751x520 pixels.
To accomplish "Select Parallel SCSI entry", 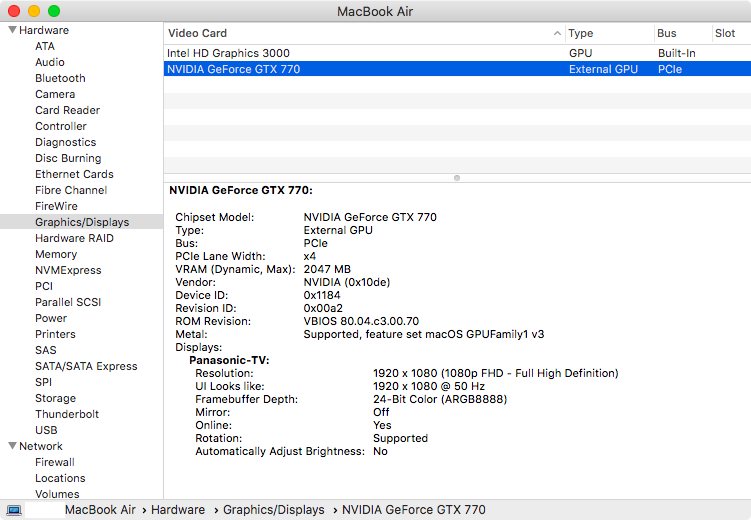I will pos(68,302).
